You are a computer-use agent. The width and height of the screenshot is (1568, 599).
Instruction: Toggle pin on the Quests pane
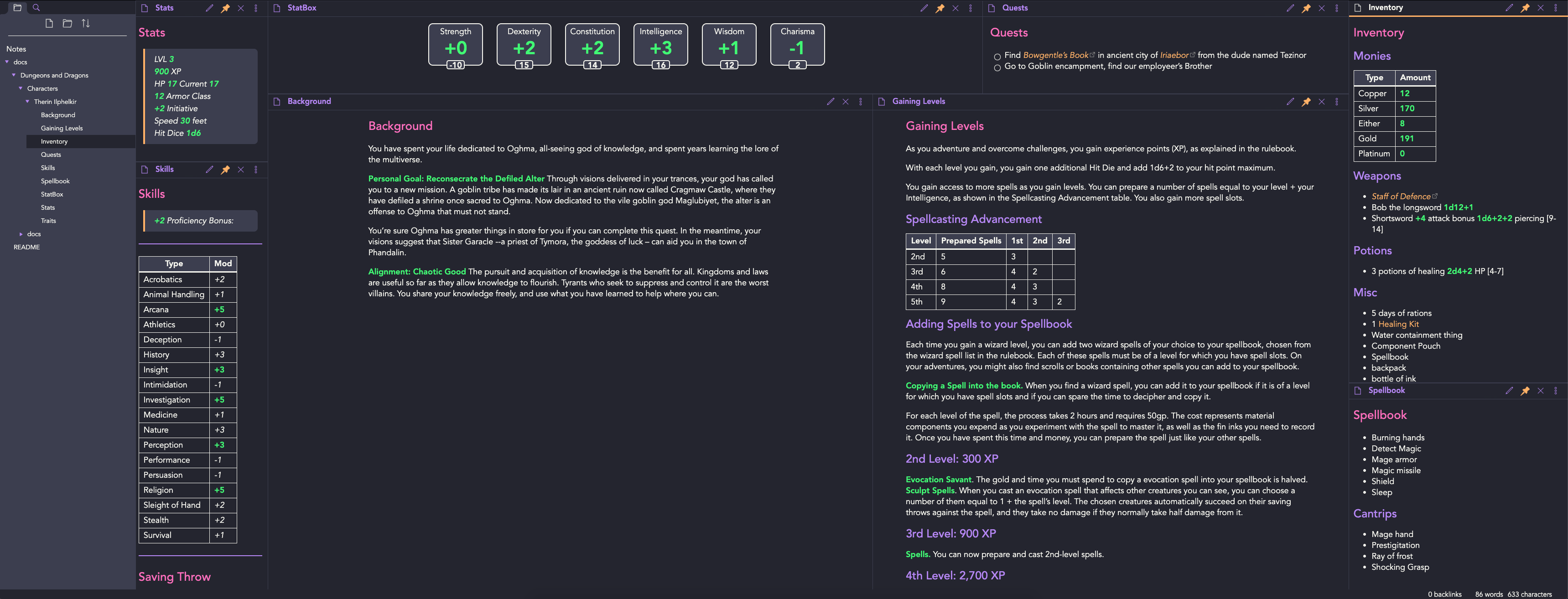coord(1306,8)
